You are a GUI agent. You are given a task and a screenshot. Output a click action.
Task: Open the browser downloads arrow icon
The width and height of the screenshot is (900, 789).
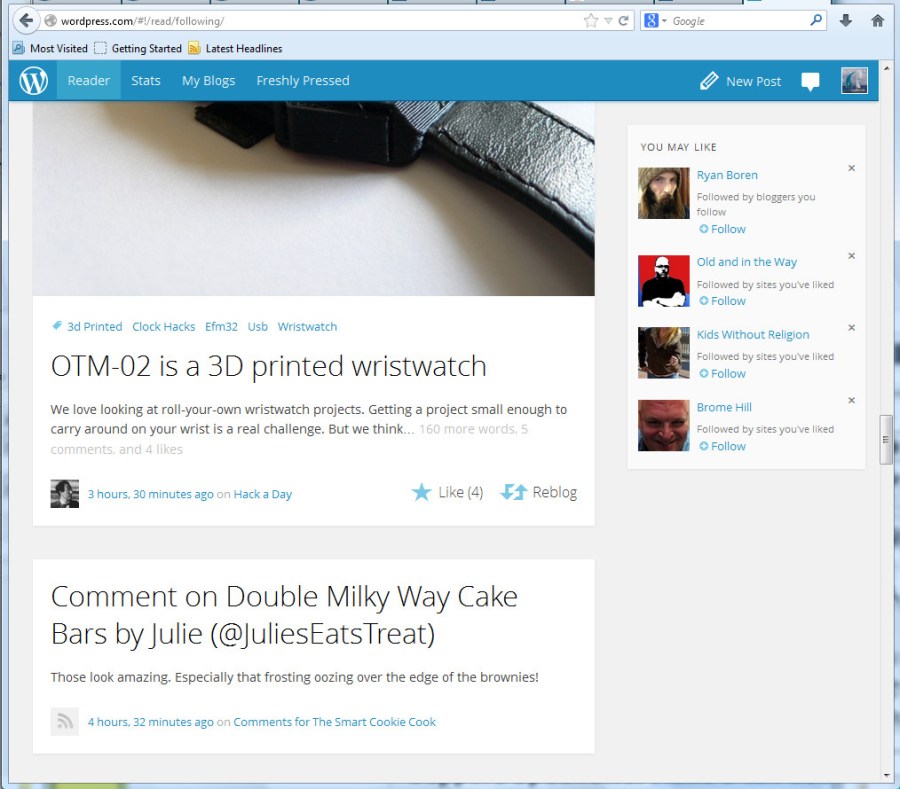pos(846,21)
